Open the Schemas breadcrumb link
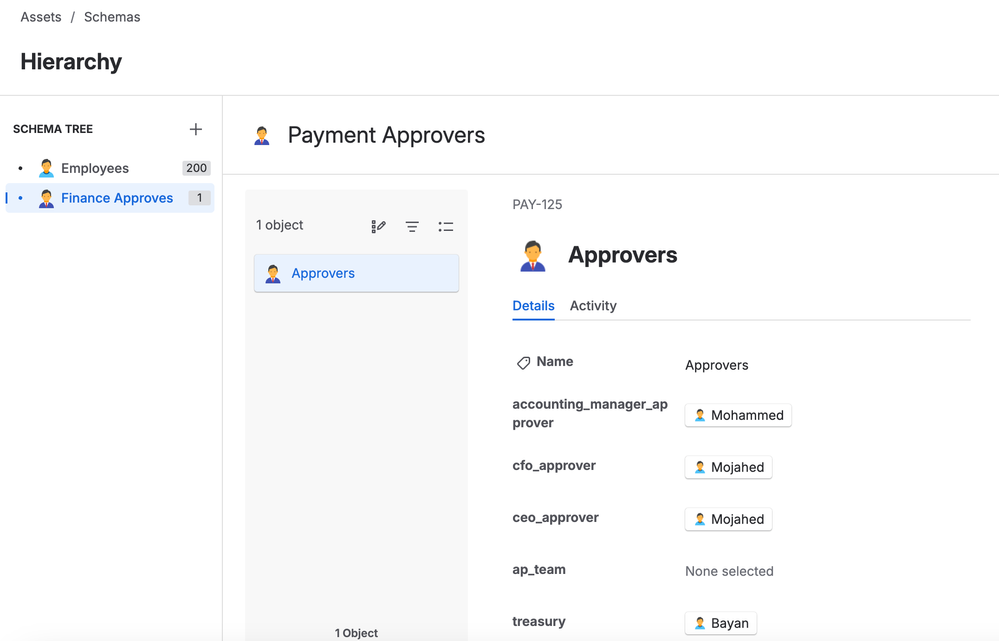999x641 pixels. pos(112,17)
